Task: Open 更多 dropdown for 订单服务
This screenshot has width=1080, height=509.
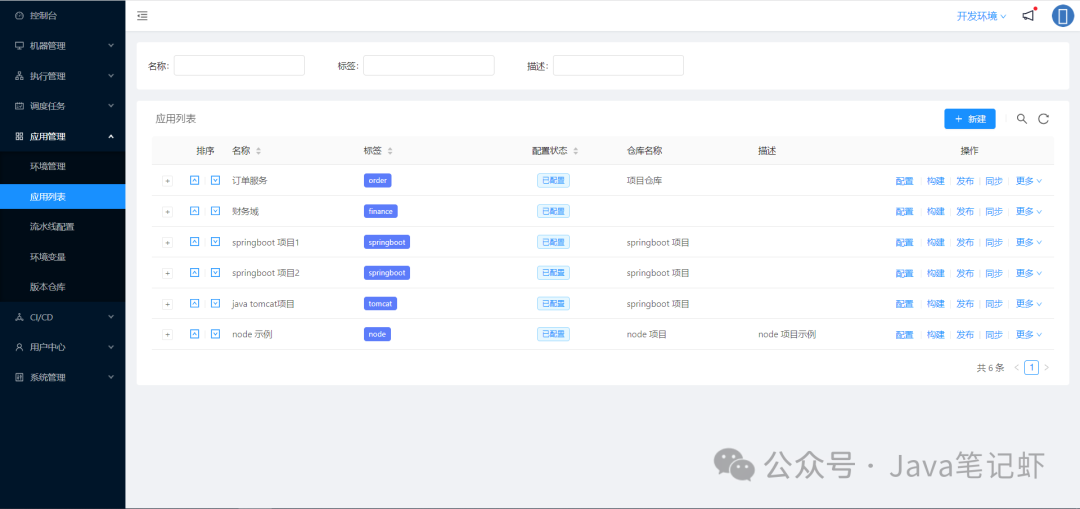Action: click(1029, 181)
